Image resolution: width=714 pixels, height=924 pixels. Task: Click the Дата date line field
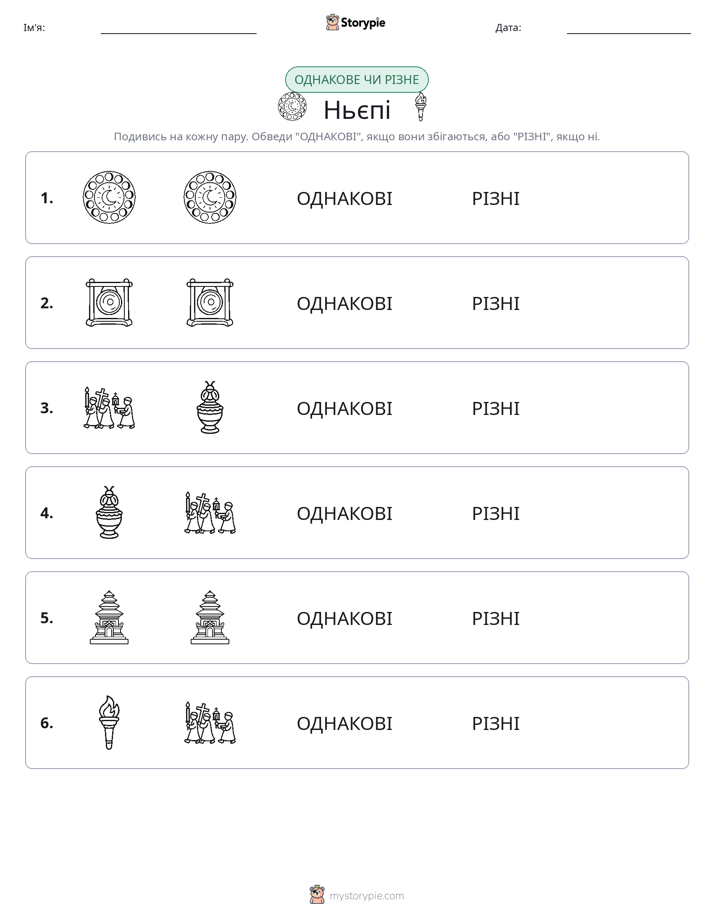point(629,28)
